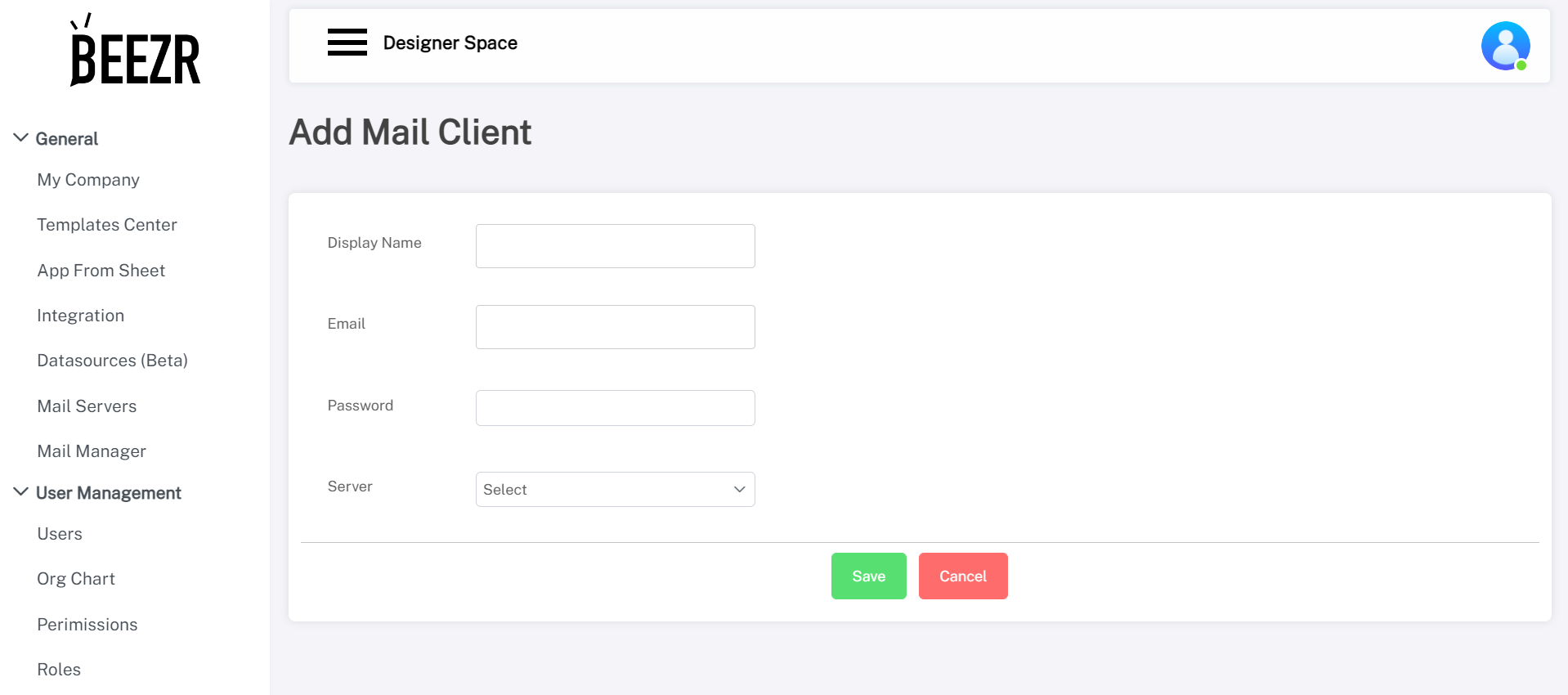Viewport: 1568px width, 695px height.
Task: Go to Mail Servers
Action: tap(87, 406)
